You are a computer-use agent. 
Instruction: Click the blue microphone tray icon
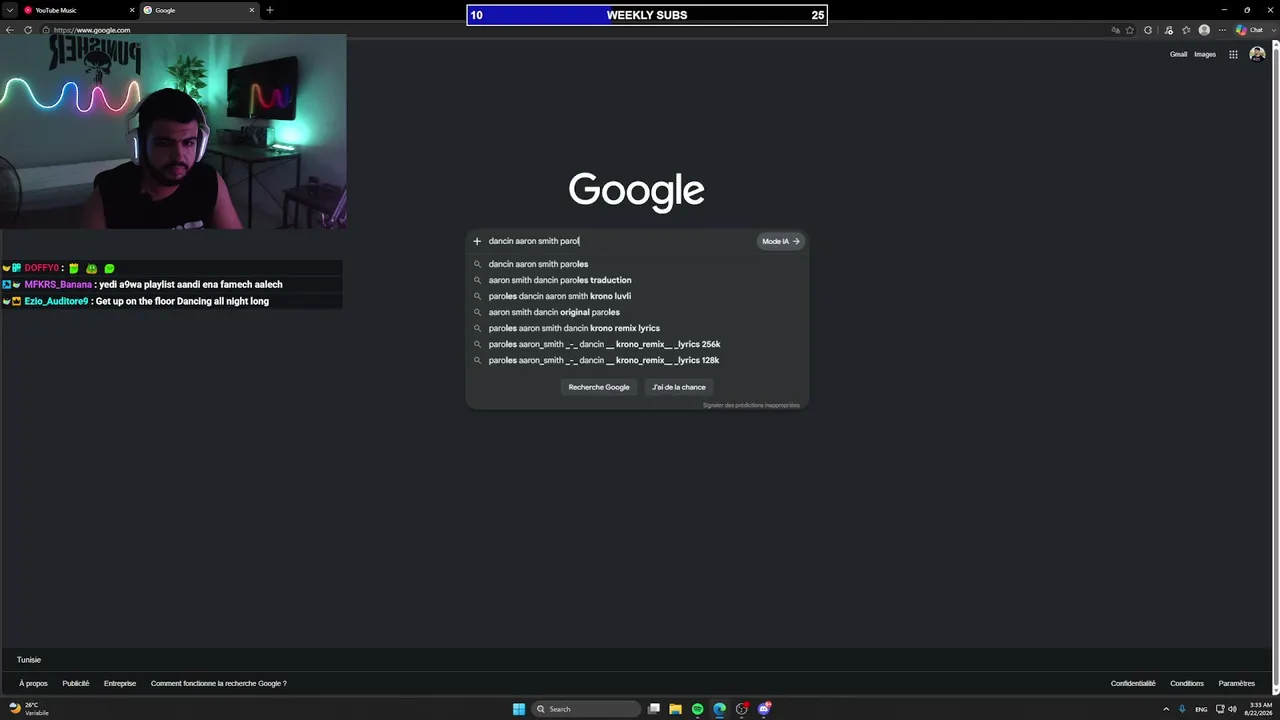1183,709
